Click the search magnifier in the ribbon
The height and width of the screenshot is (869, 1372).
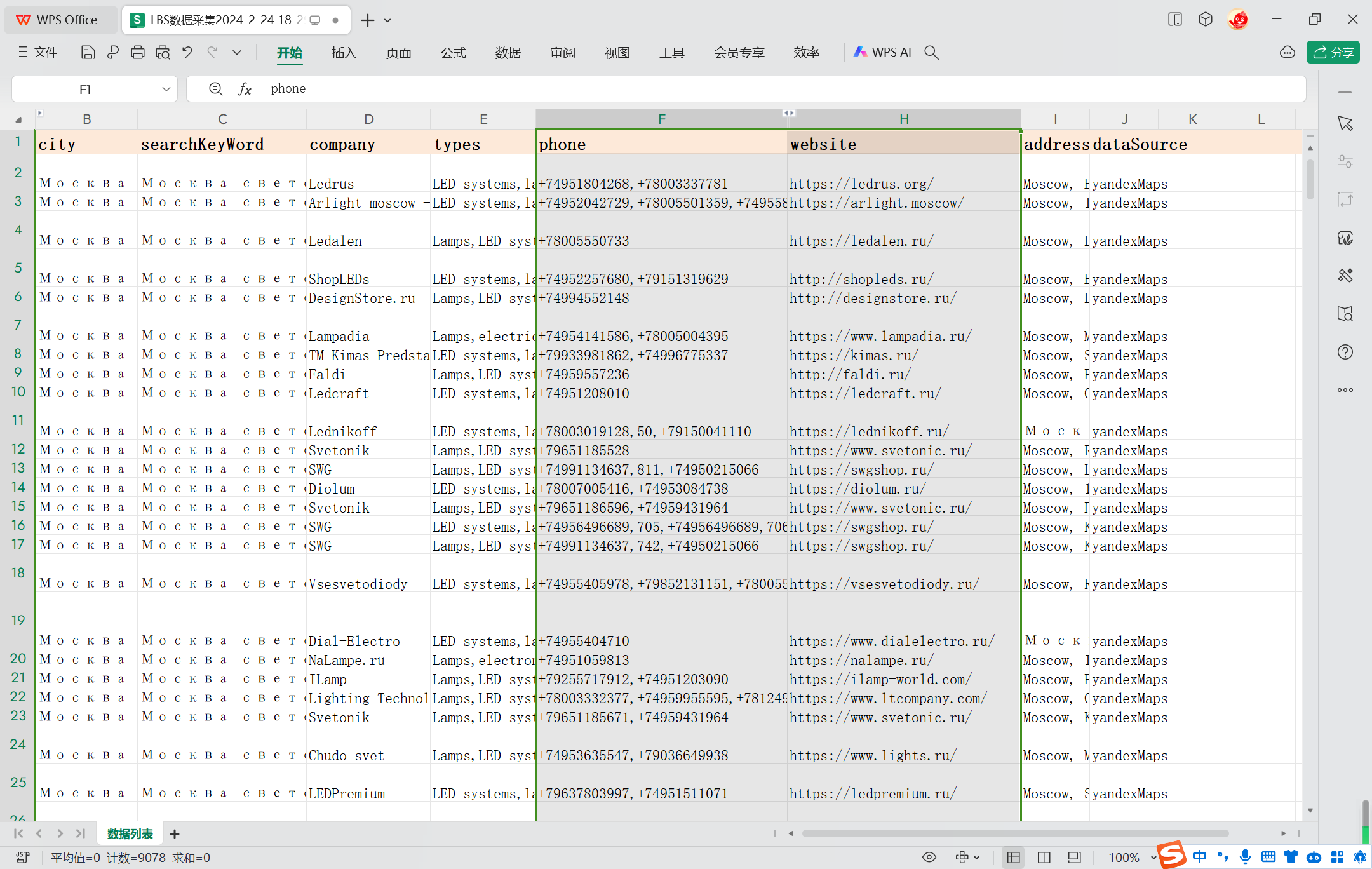pyautogui.click(x=931, y=53)
